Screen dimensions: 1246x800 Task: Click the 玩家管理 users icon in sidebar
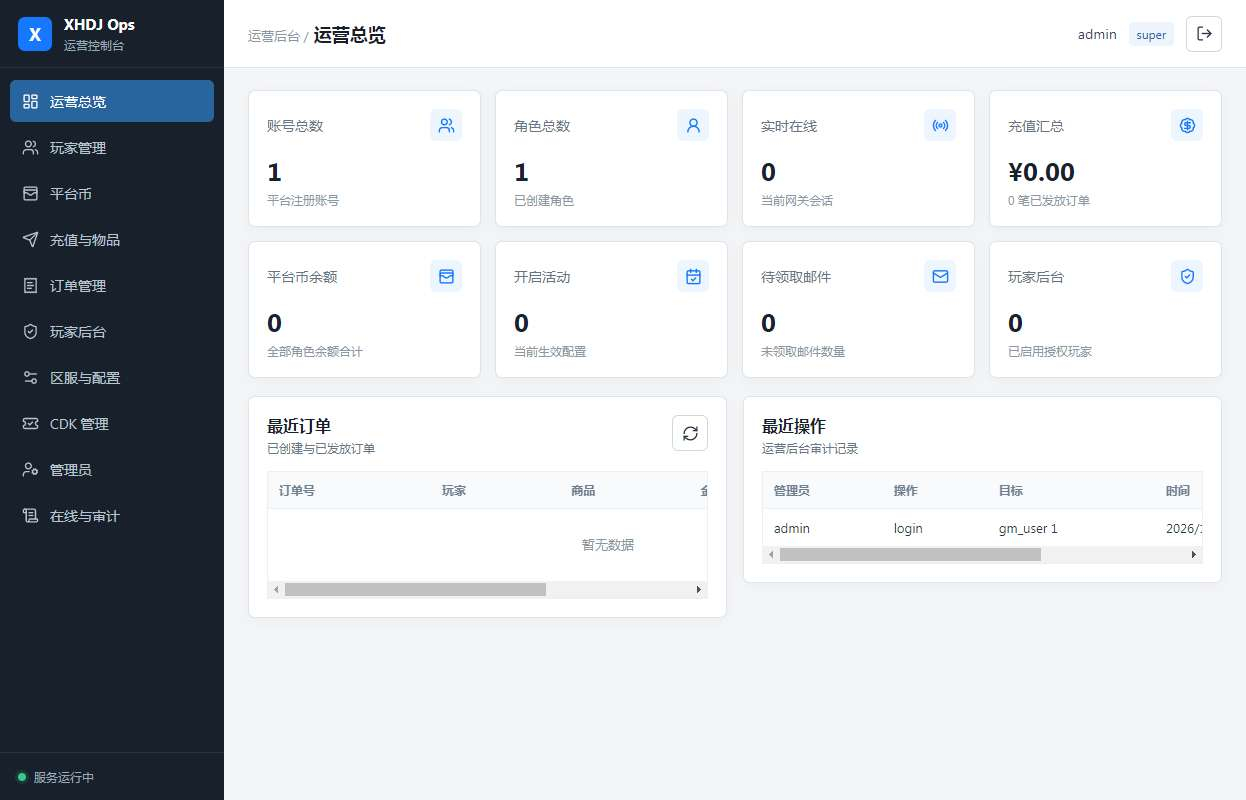coord(30,147)
